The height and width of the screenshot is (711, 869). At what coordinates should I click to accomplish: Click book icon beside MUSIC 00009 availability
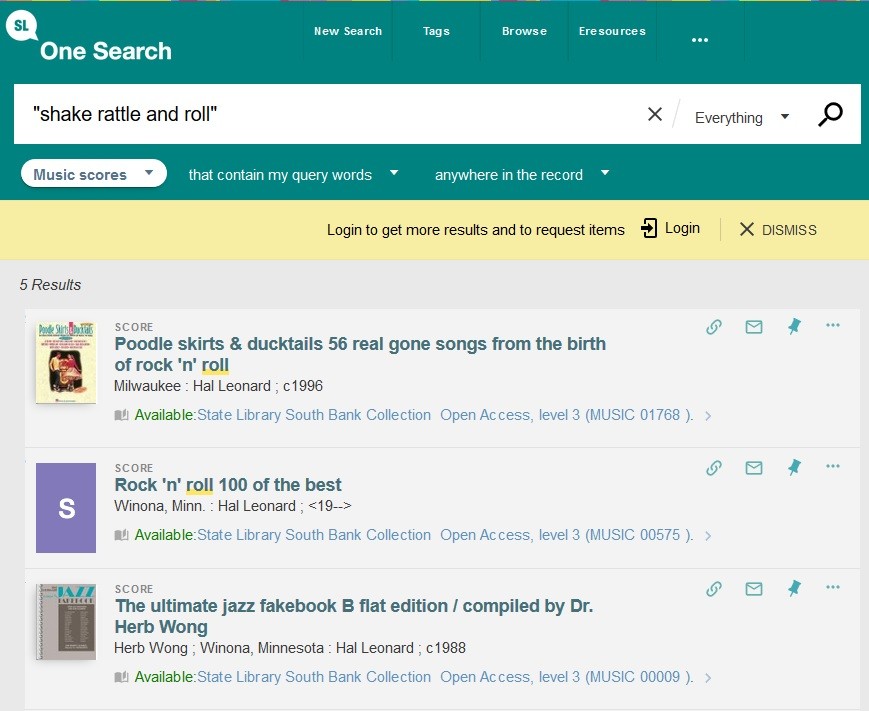[x=121, y=677]
